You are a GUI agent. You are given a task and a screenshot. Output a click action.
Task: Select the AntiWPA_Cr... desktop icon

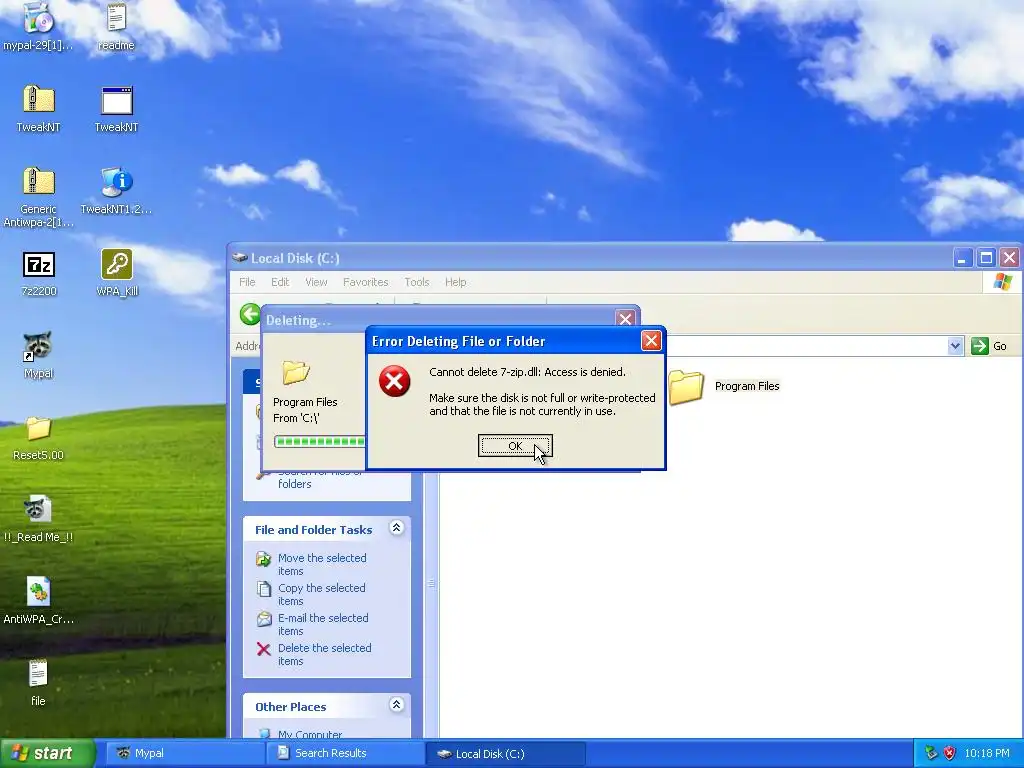(39, 601)
